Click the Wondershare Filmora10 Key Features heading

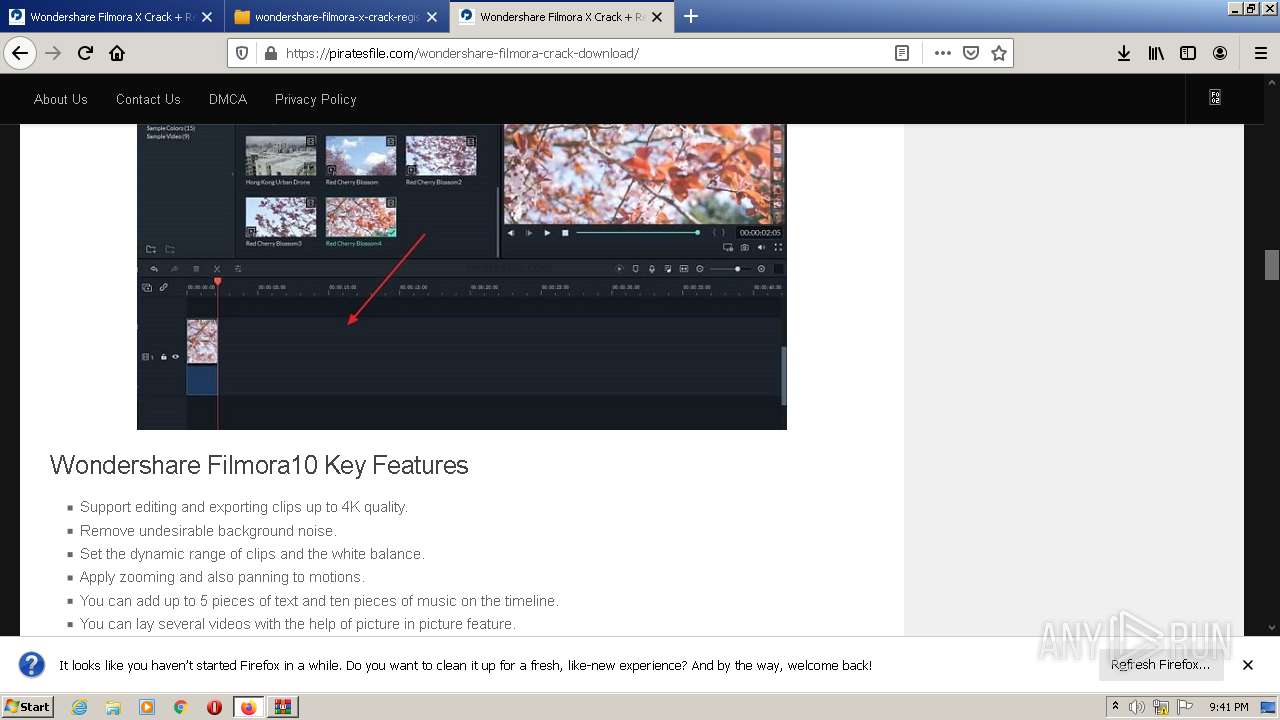[x=259, y=465]
